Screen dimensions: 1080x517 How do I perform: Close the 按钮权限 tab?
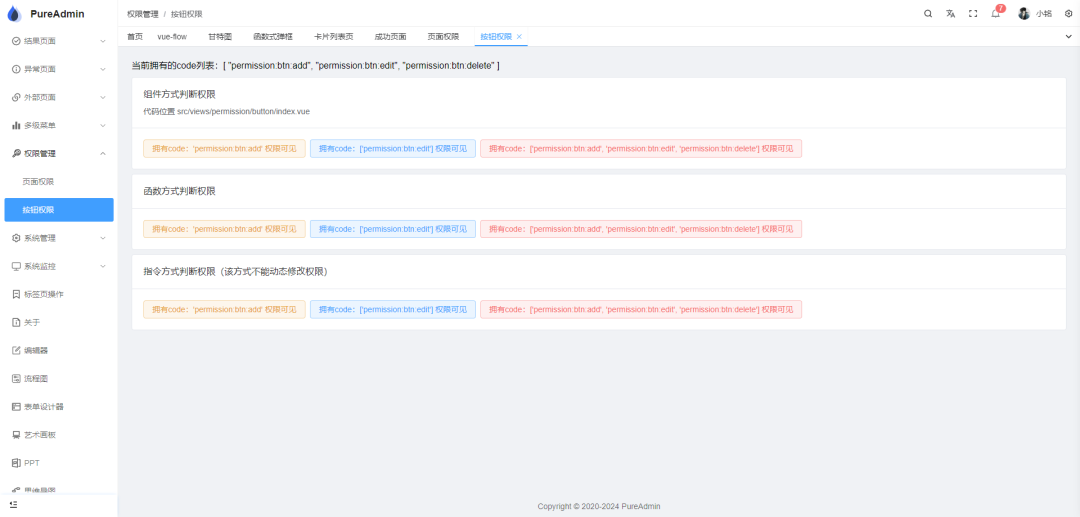[x=519, y=36]
